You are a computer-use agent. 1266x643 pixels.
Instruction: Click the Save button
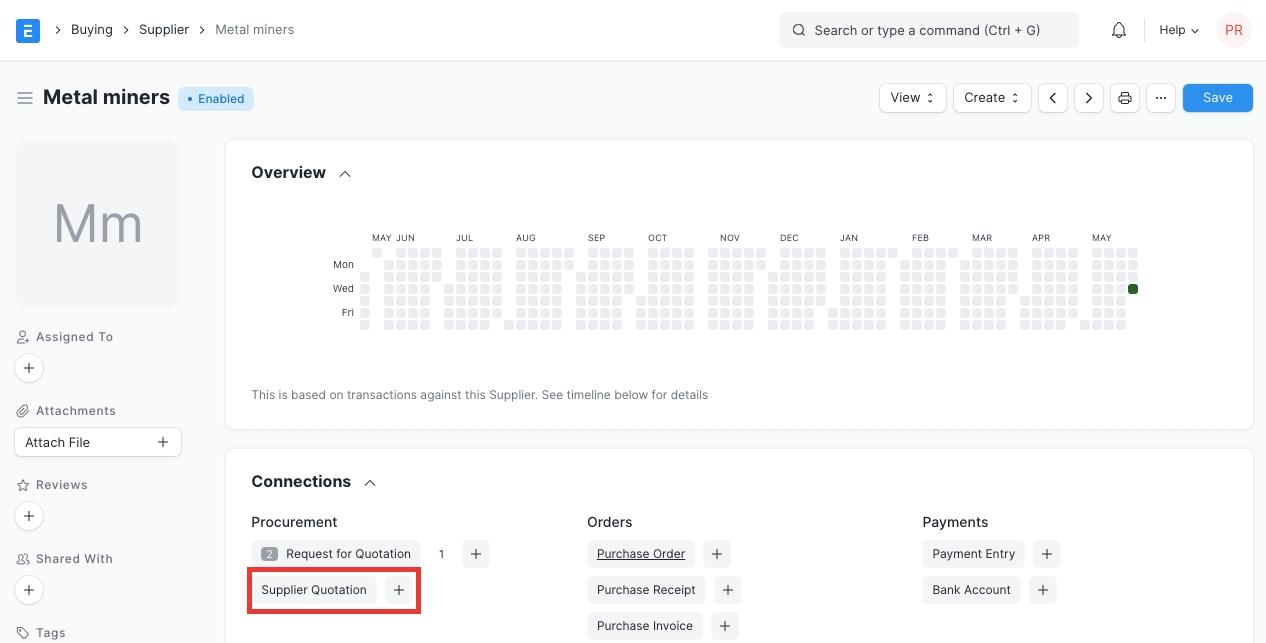(1217, 98)
